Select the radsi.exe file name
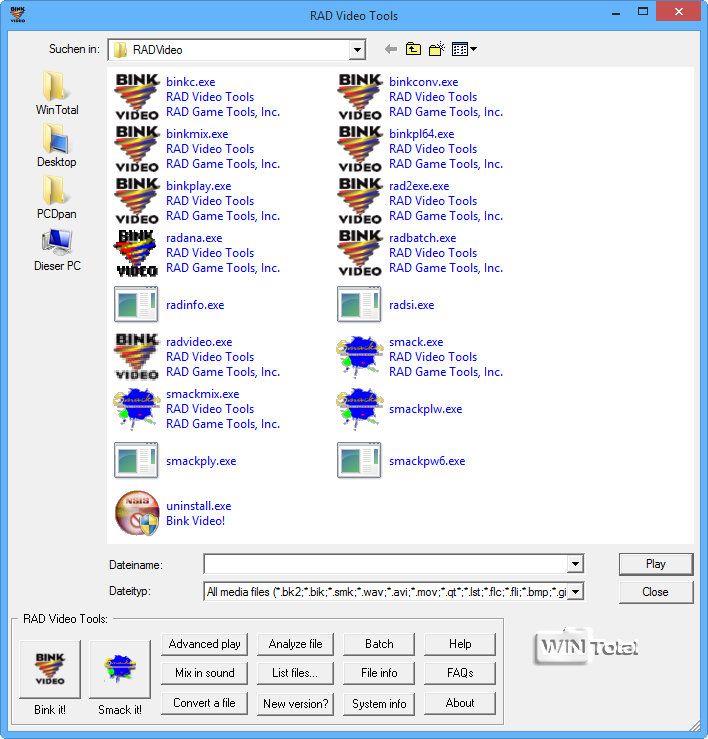Image resolution: width=708 pixels, height=739 pixels. 412,305
